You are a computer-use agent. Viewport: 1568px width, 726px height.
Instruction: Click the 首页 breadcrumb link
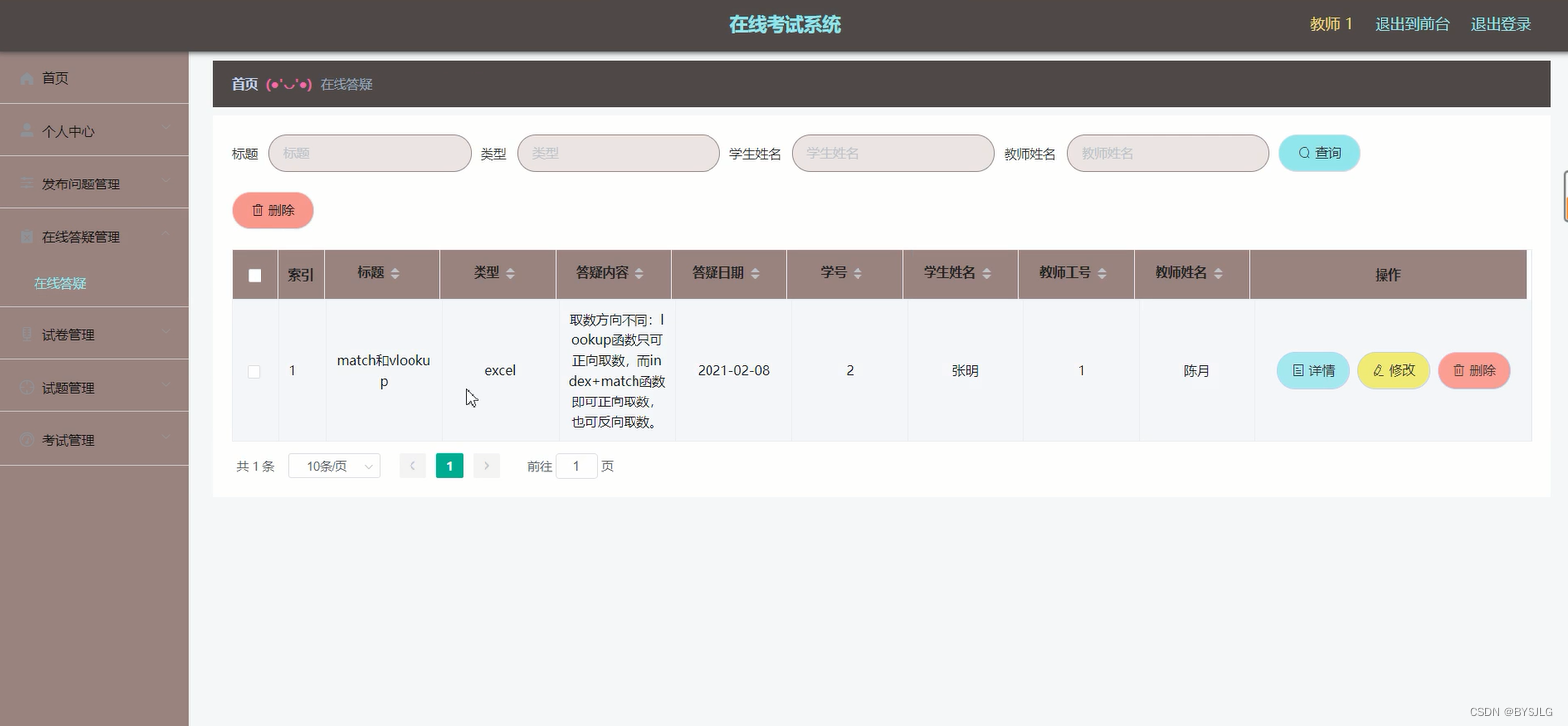[x=245, y=84]
